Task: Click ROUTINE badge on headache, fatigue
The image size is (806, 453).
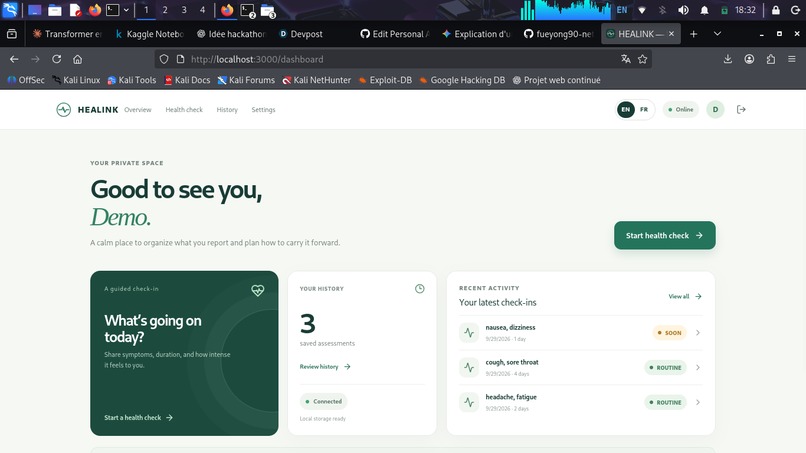Action: coord(665,402)
